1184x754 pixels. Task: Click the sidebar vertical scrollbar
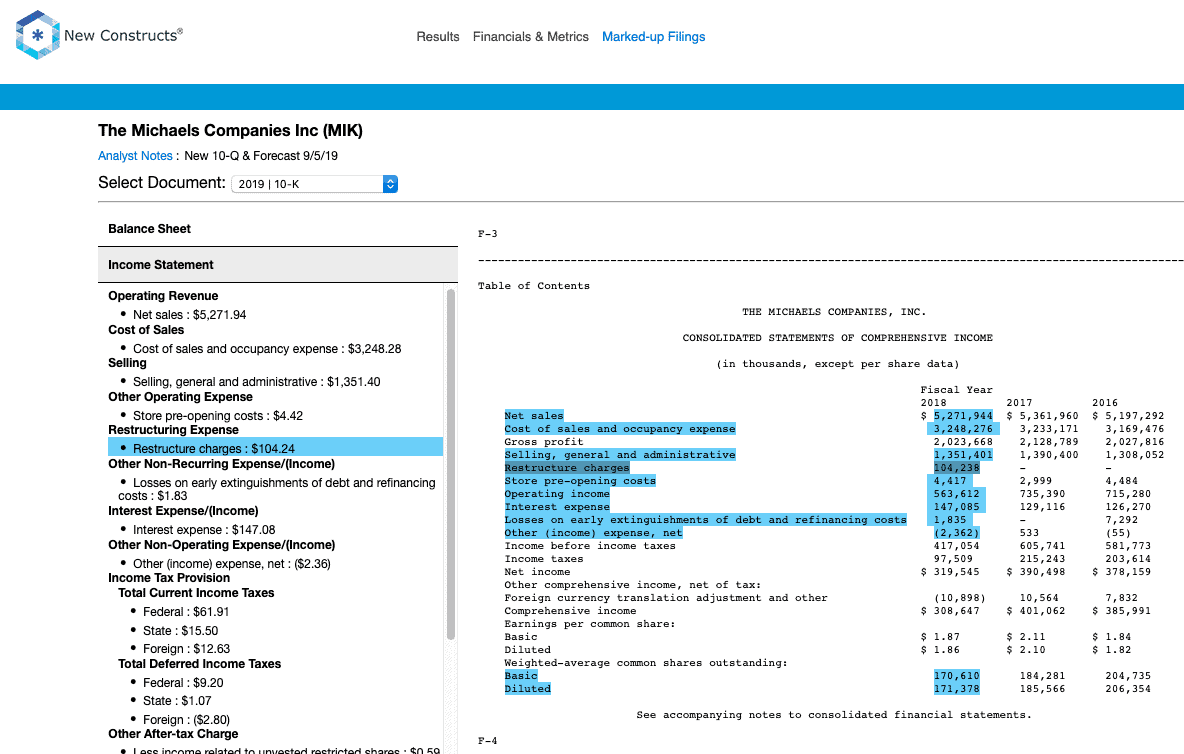tap(451, 464)
